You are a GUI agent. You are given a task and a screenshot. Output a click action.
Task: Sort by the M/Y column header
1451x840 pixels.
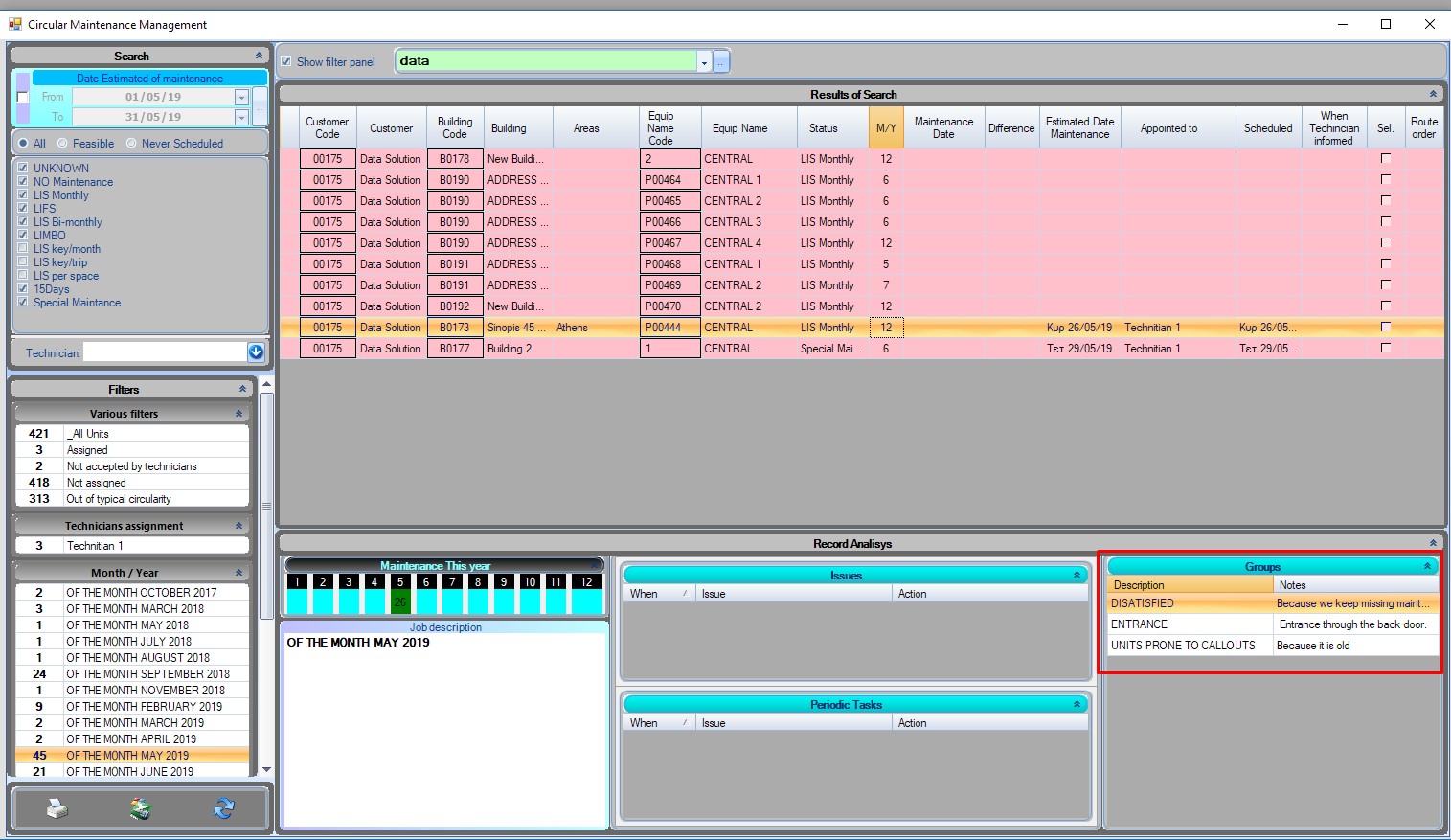tap(886, 128)
